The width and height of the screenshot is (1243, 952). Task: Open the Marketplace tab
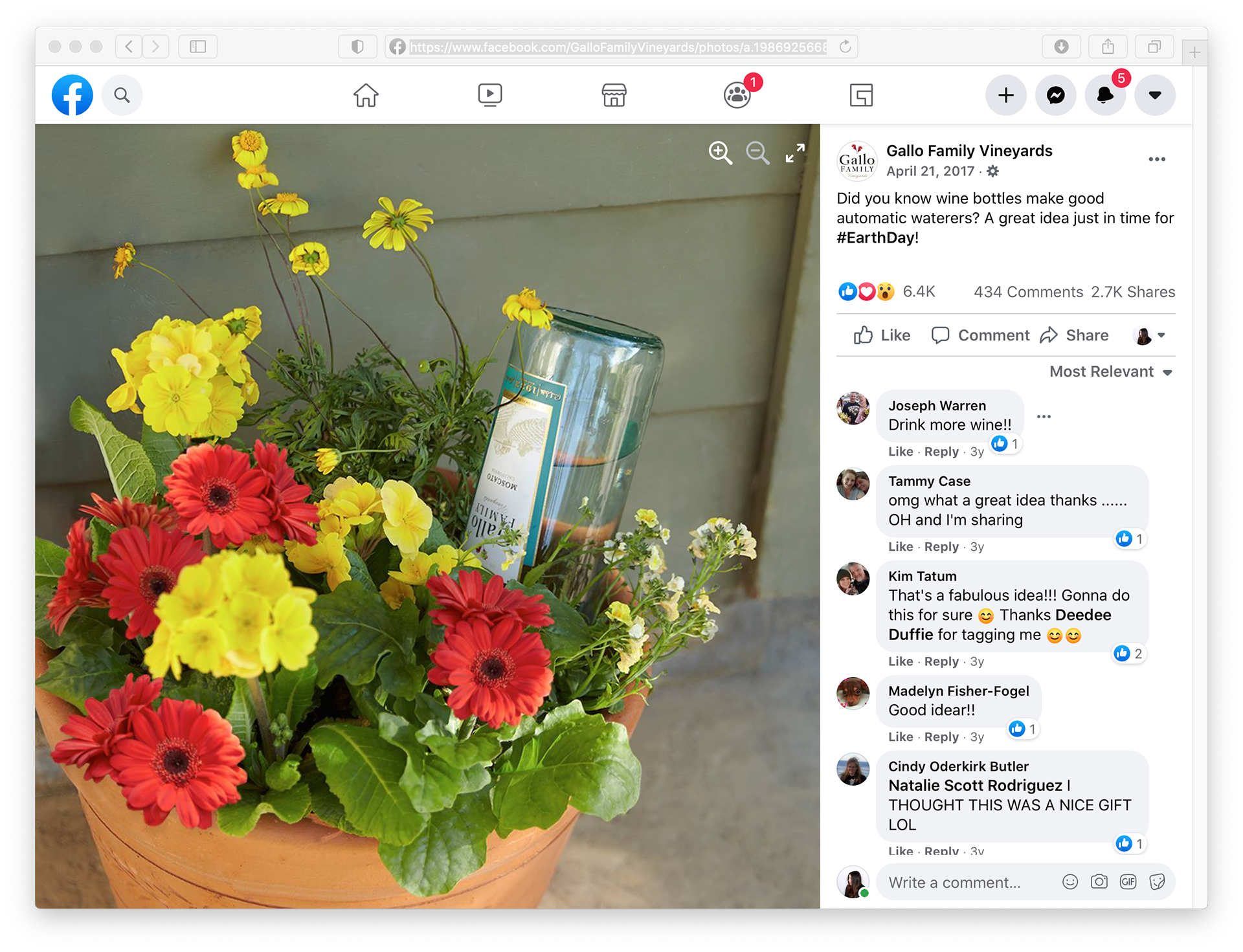tap(614, 95)
